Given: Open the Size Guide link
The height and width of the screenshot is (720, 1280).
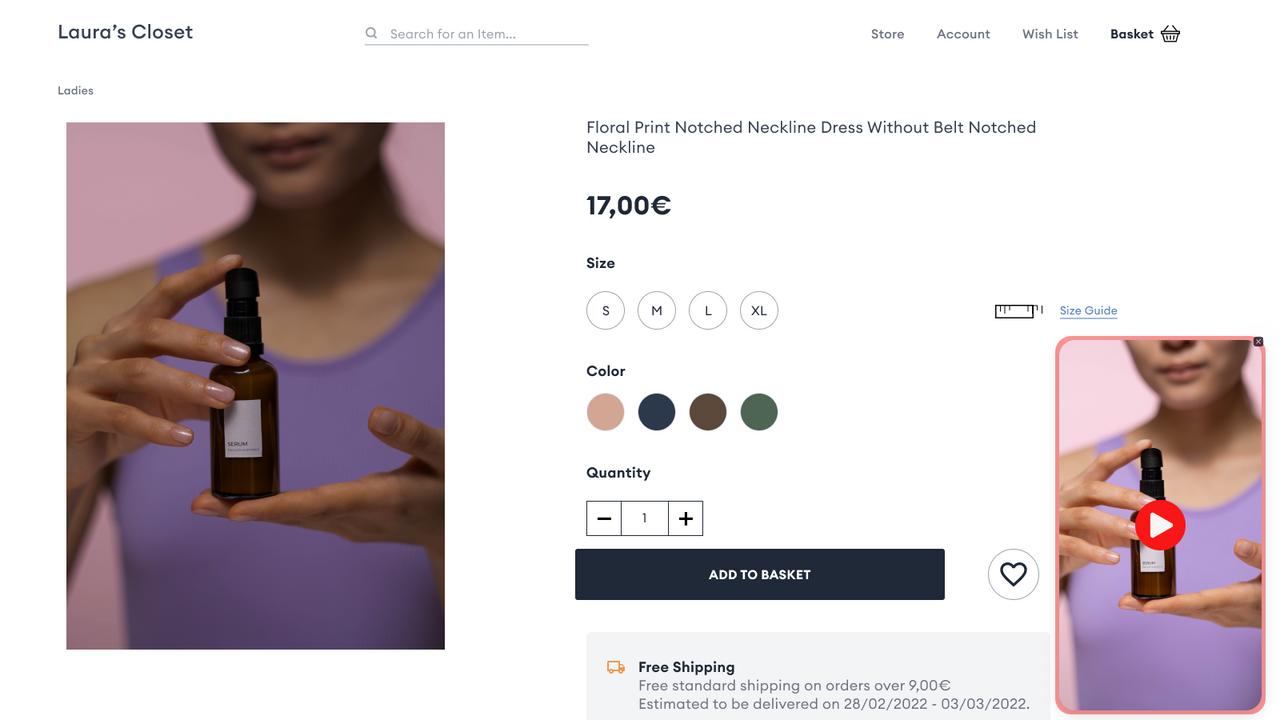Looking at the screenshot, I should [x=1088, y=310].
